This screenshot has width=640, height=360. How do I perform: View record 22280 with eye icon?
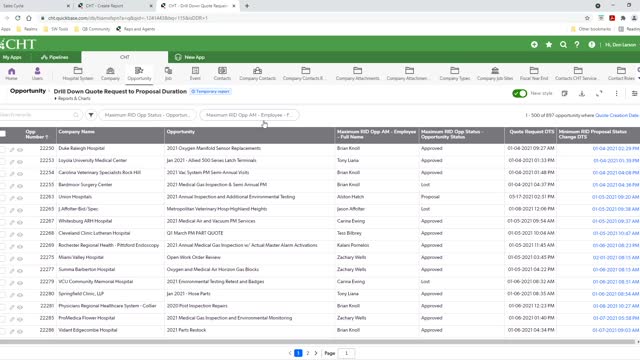[x=20, y=295]
